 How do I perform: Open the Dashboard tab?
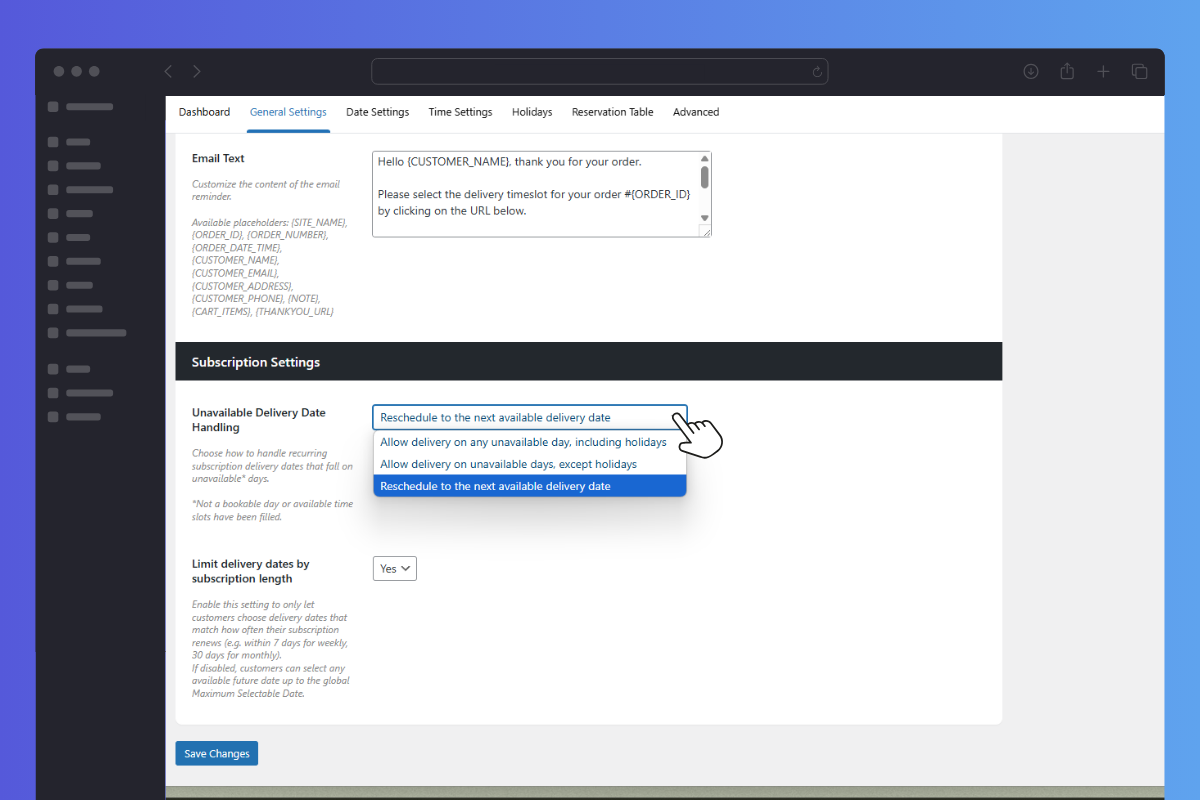pos(204,112)
